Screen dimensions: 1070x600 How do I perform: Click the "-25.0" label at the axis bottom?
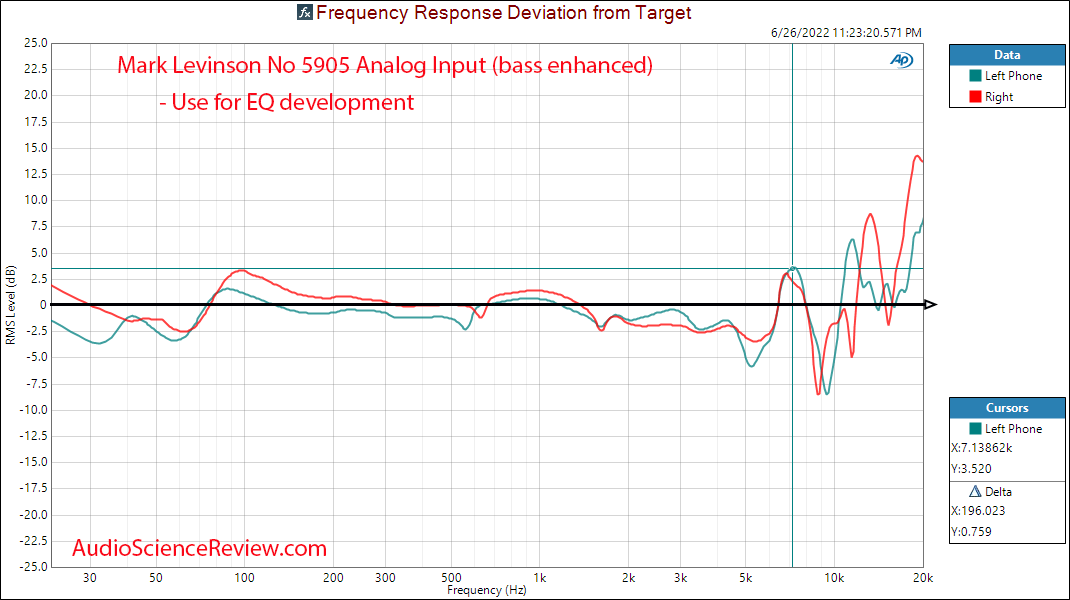tap(34, 567)
